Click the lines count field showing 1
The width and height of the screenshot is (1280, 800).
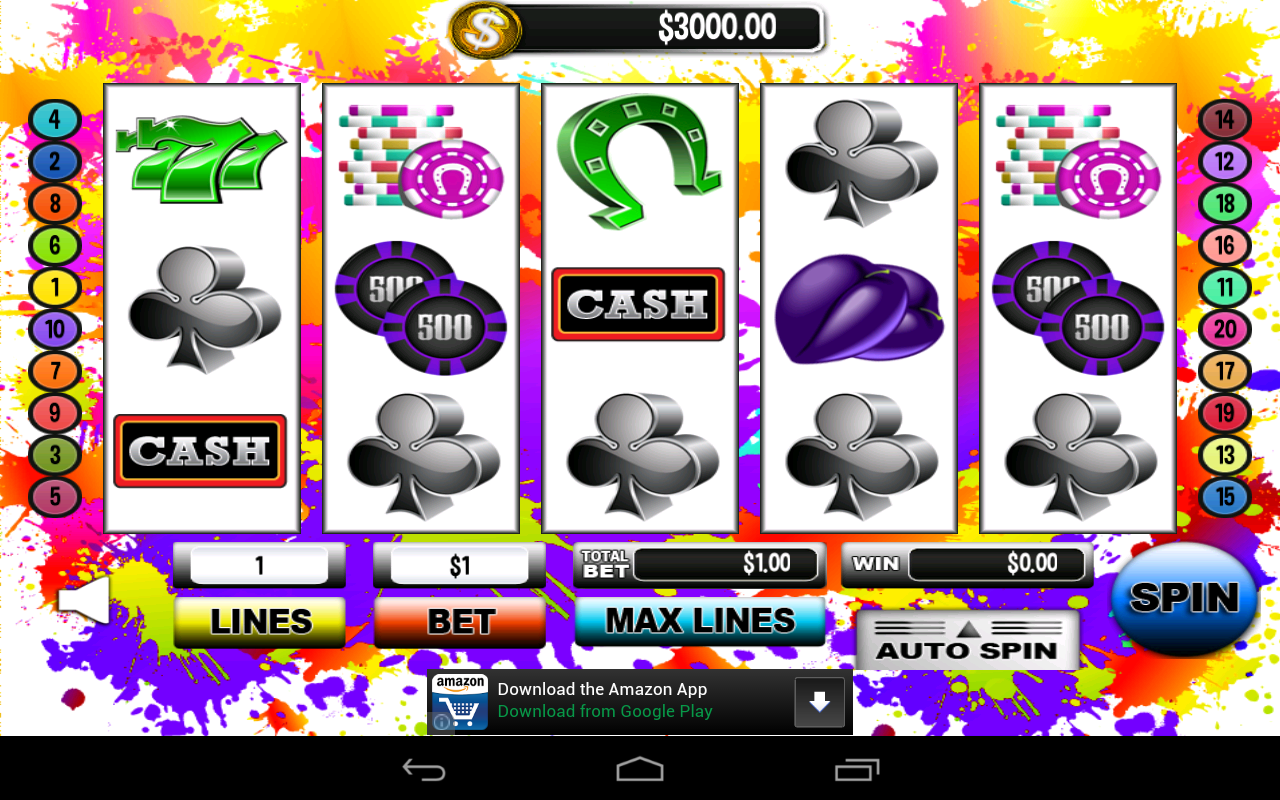point(259,566)
